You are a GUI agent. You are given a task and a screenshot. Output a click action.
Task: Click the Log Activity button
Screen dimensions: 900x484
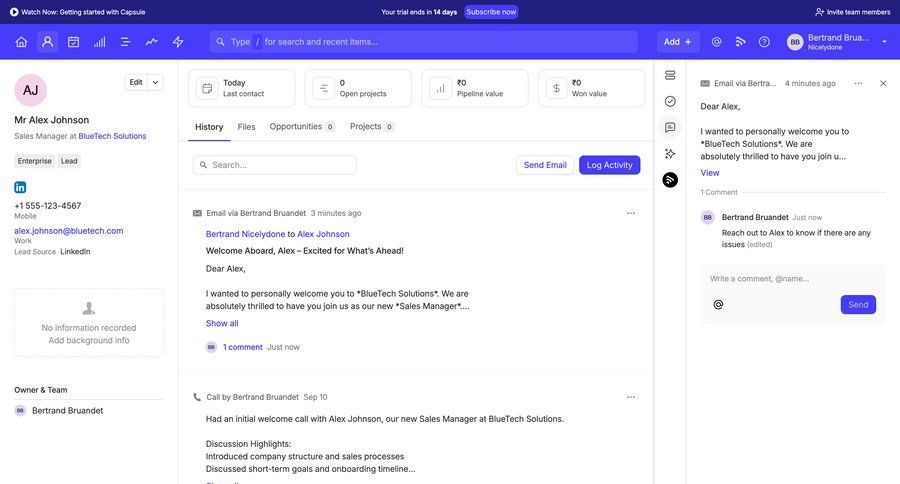click(609, 165)
